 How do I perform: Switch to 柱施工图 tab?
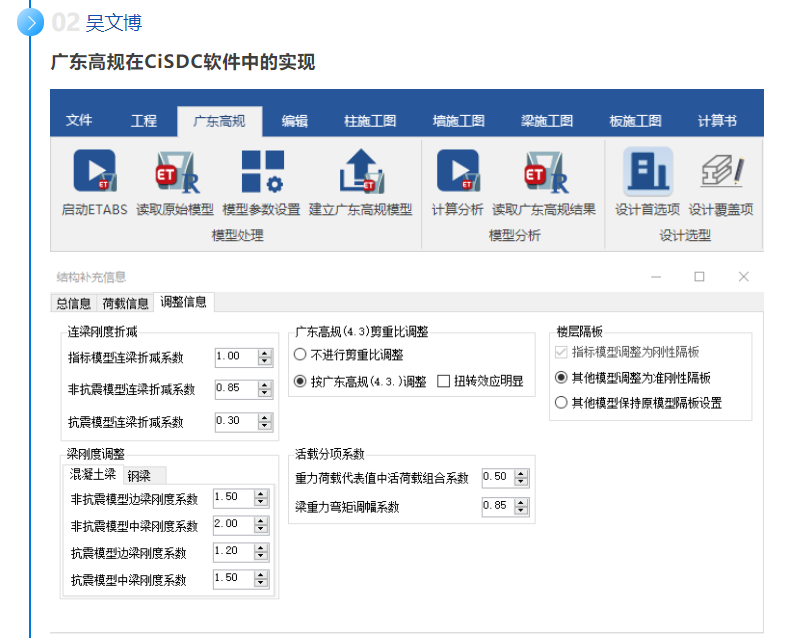click(370, 121)
